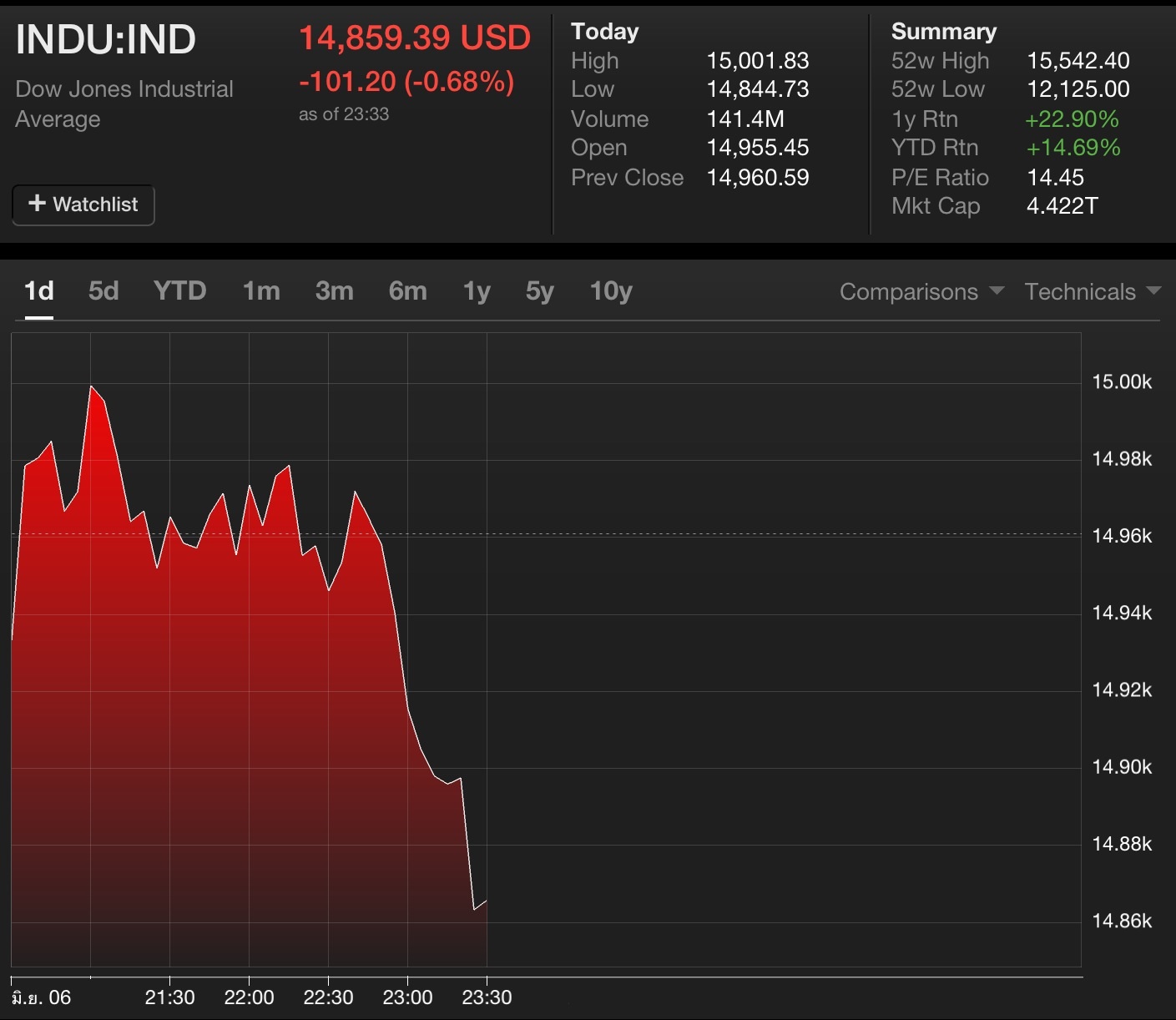
Task: Click today's High value 15,001.83
Action: coord(758,61)
